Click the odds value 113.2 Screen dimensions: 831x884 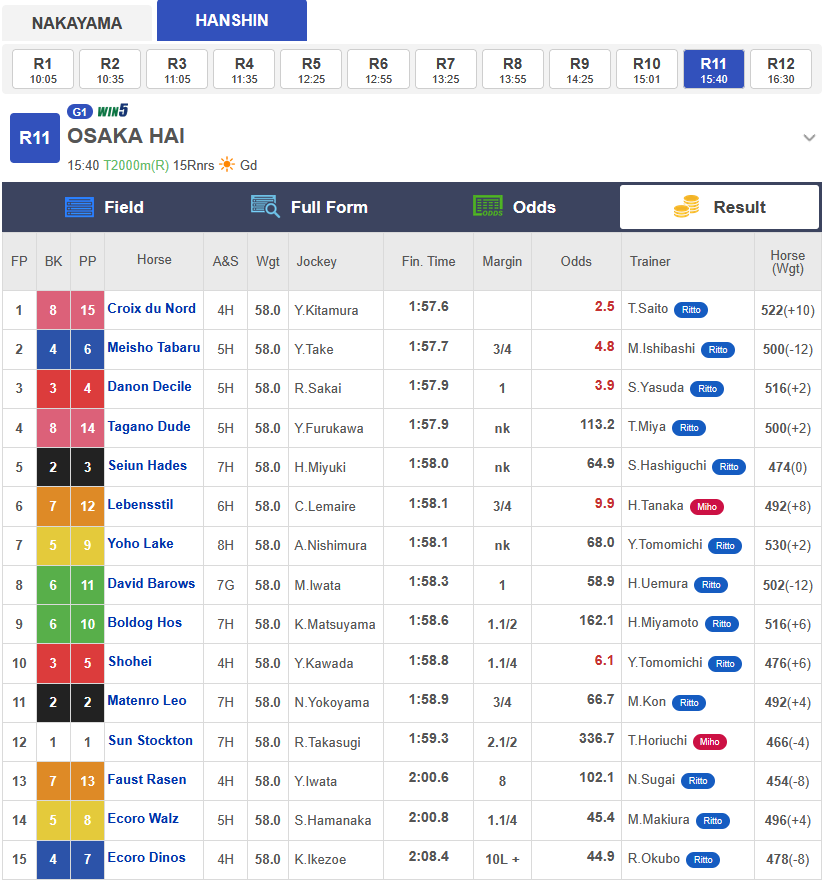(x=597, y=425)
